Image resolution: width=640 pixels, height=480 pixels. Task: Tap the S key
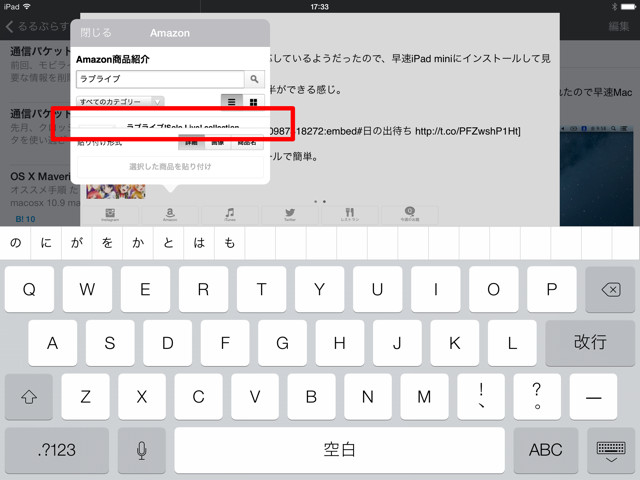(x=110, y=343)
